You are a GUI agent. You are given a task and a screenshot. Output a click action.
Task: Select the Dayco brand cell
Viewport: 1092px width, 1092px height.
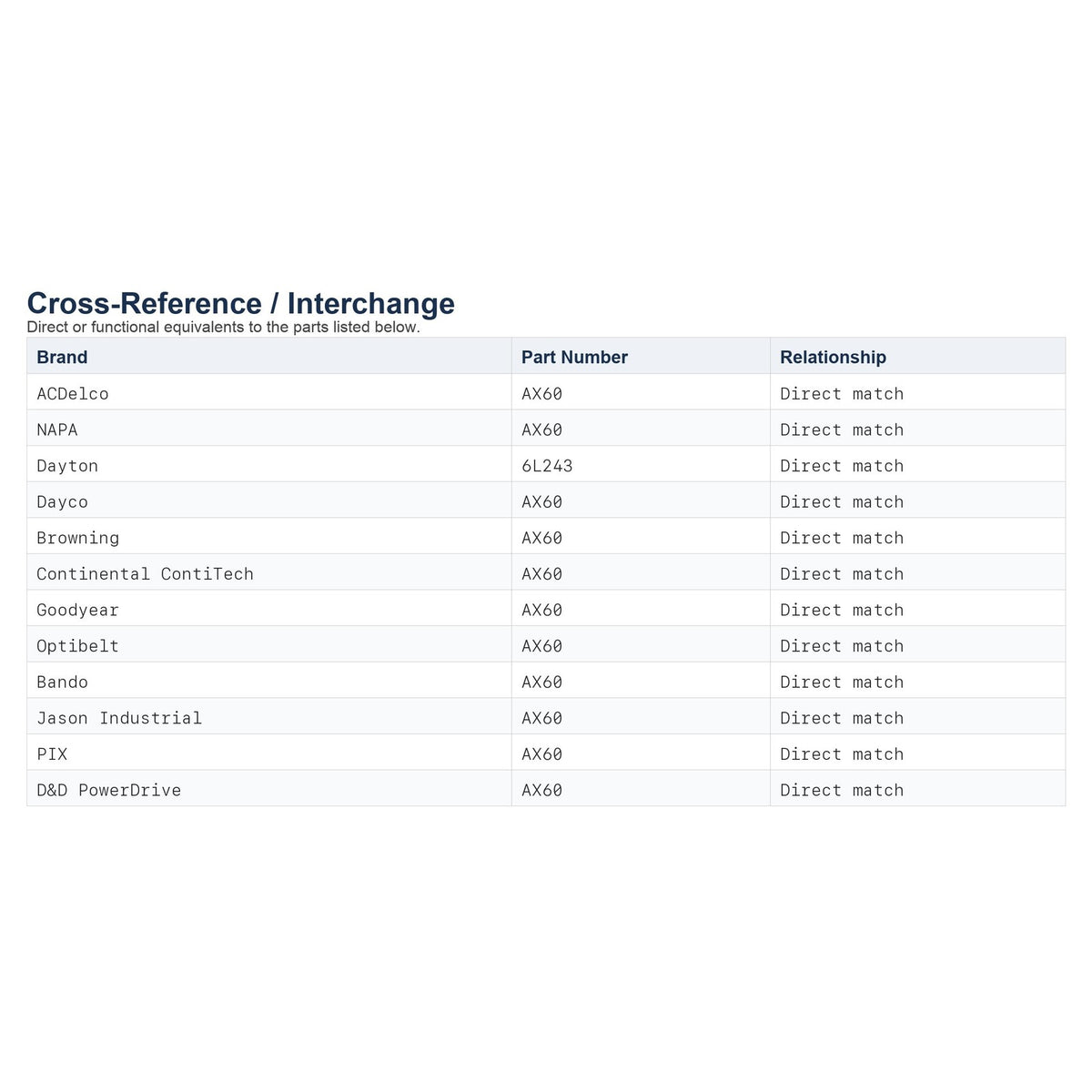269,501
